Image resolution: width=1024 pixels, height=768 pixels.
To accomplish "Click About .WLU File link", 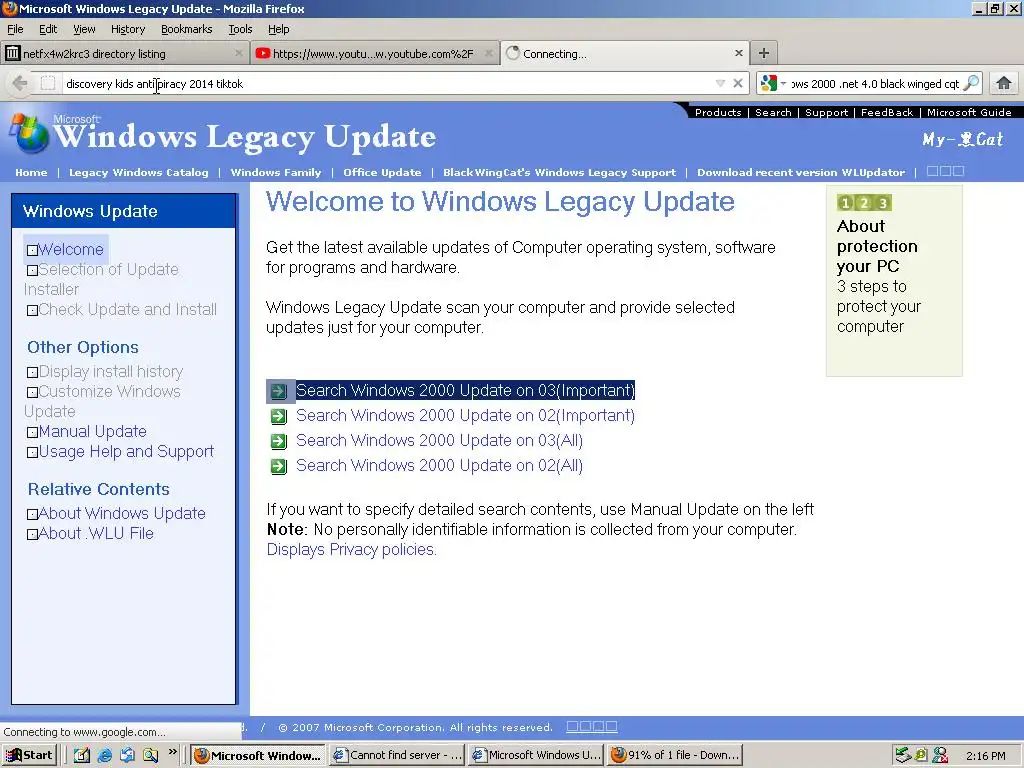I will [x=96, y=534].
